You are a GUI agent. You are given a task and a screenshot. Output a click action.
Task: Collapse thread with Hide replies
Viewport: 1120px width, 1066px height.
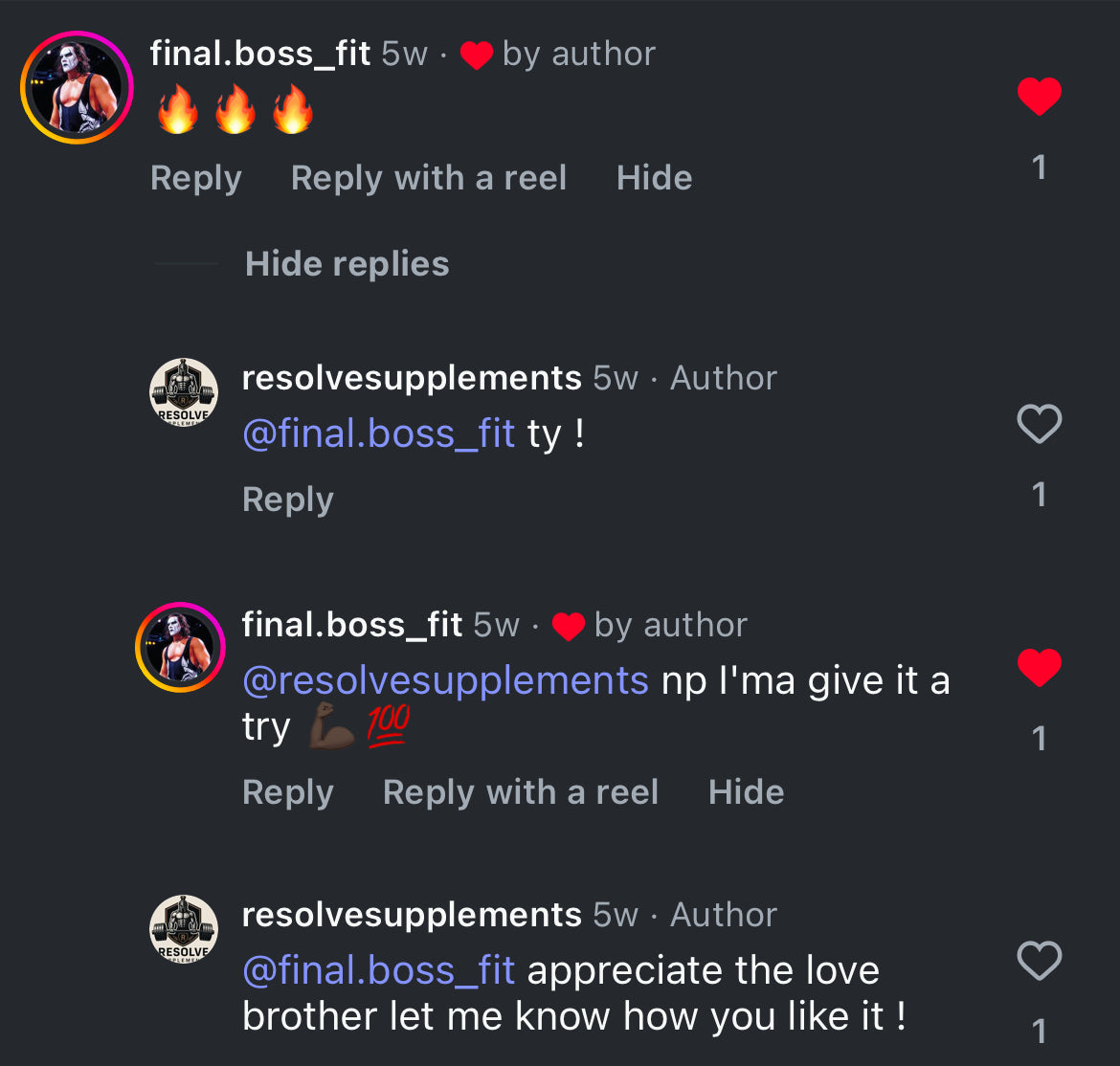click(x=347, y=264)
